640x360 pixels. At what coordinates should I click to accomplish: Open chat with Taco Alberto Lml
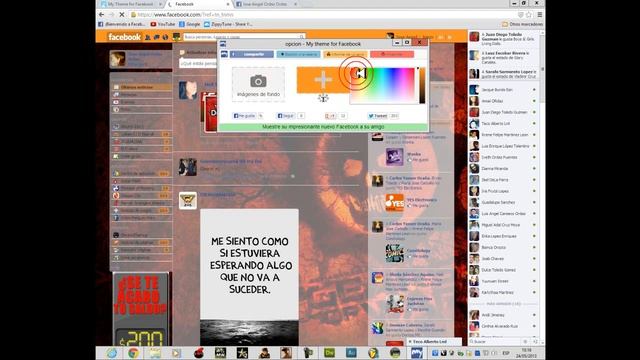coord(502,123)
